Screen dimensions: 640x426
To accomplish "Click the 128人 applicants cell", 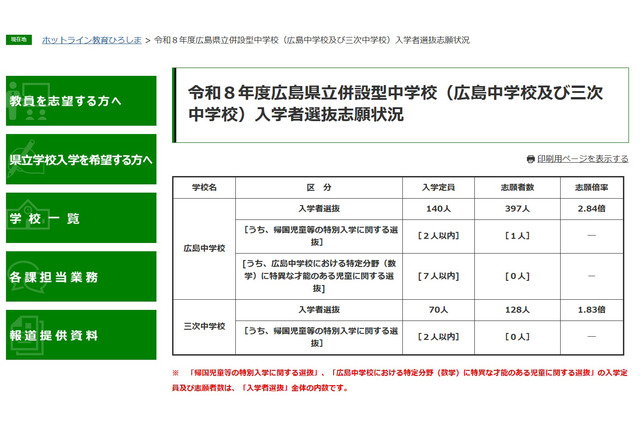I will pos(517,310).
